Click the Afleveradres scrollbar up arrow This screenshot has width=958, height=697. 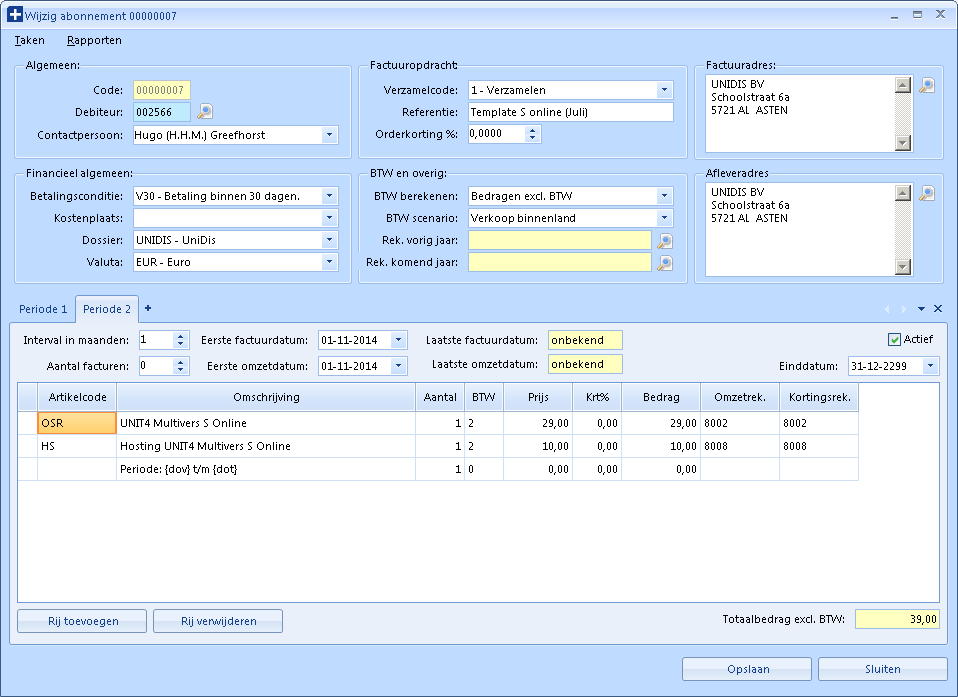pos(903,193)
